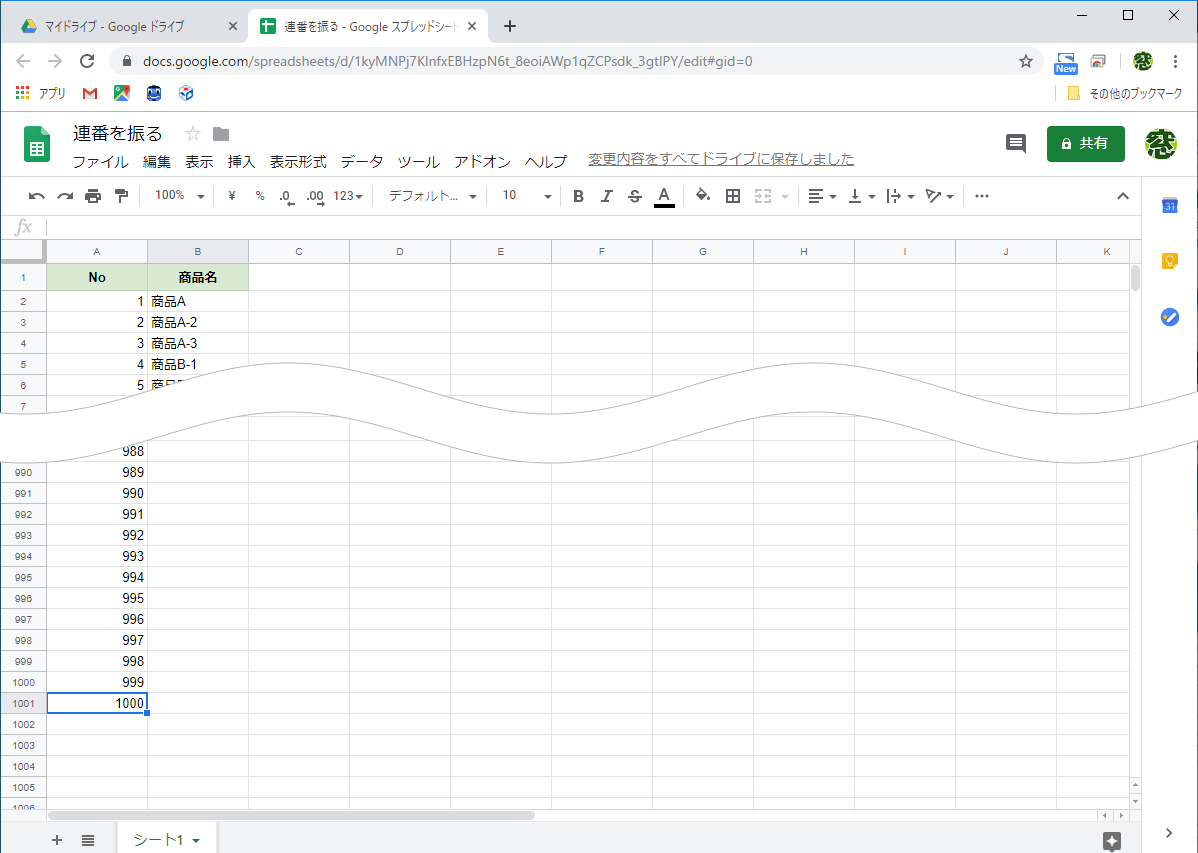Show more toolbar options ellipsis
This screenshot has height=853, width=1198.
(982, 196)
